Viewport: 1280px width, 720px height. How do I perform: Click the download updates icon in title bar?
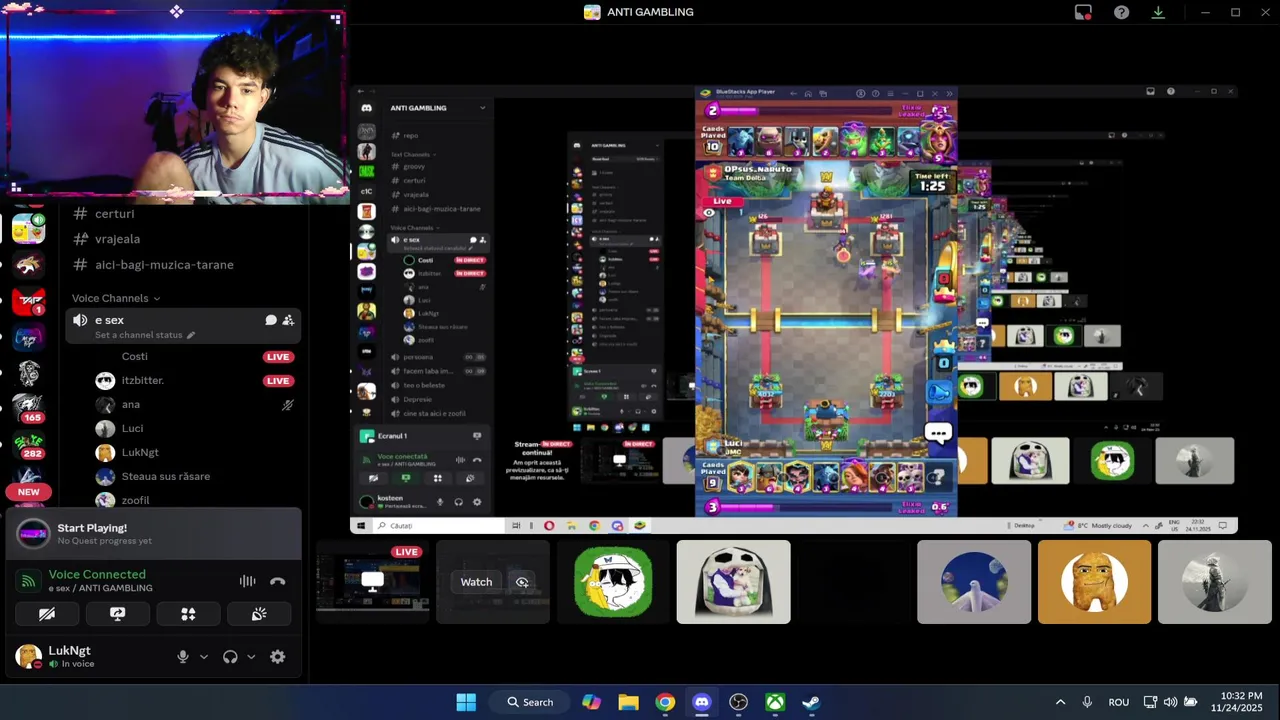[1158, 12]
